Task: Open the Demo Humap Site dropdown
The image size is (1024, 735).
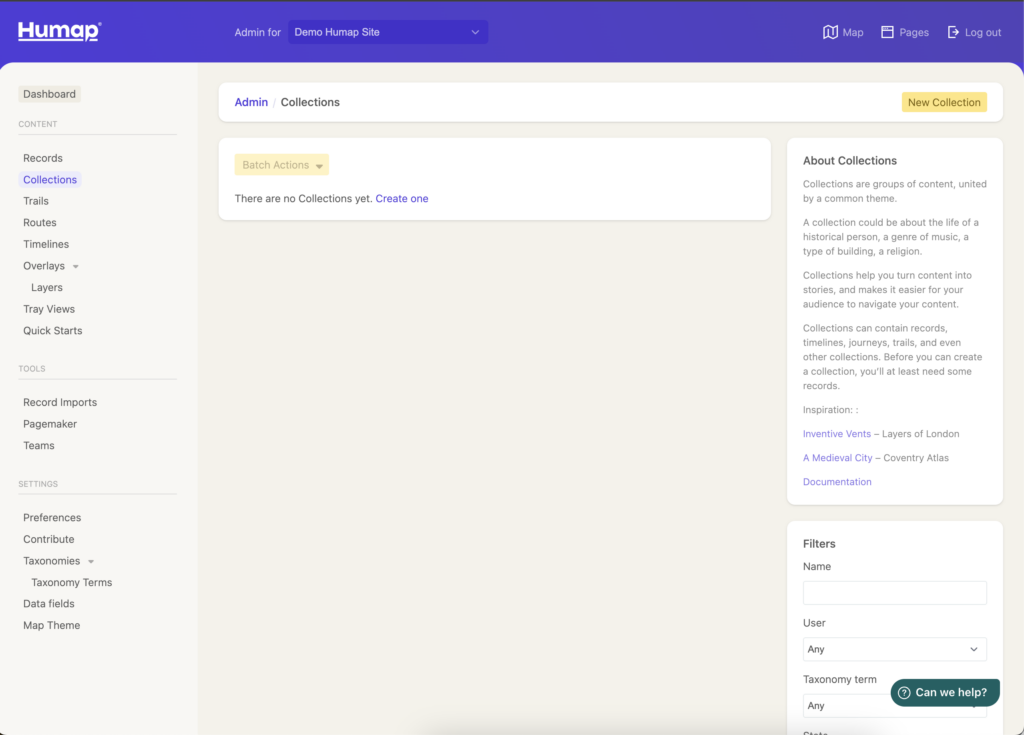Action: [387, 32]
